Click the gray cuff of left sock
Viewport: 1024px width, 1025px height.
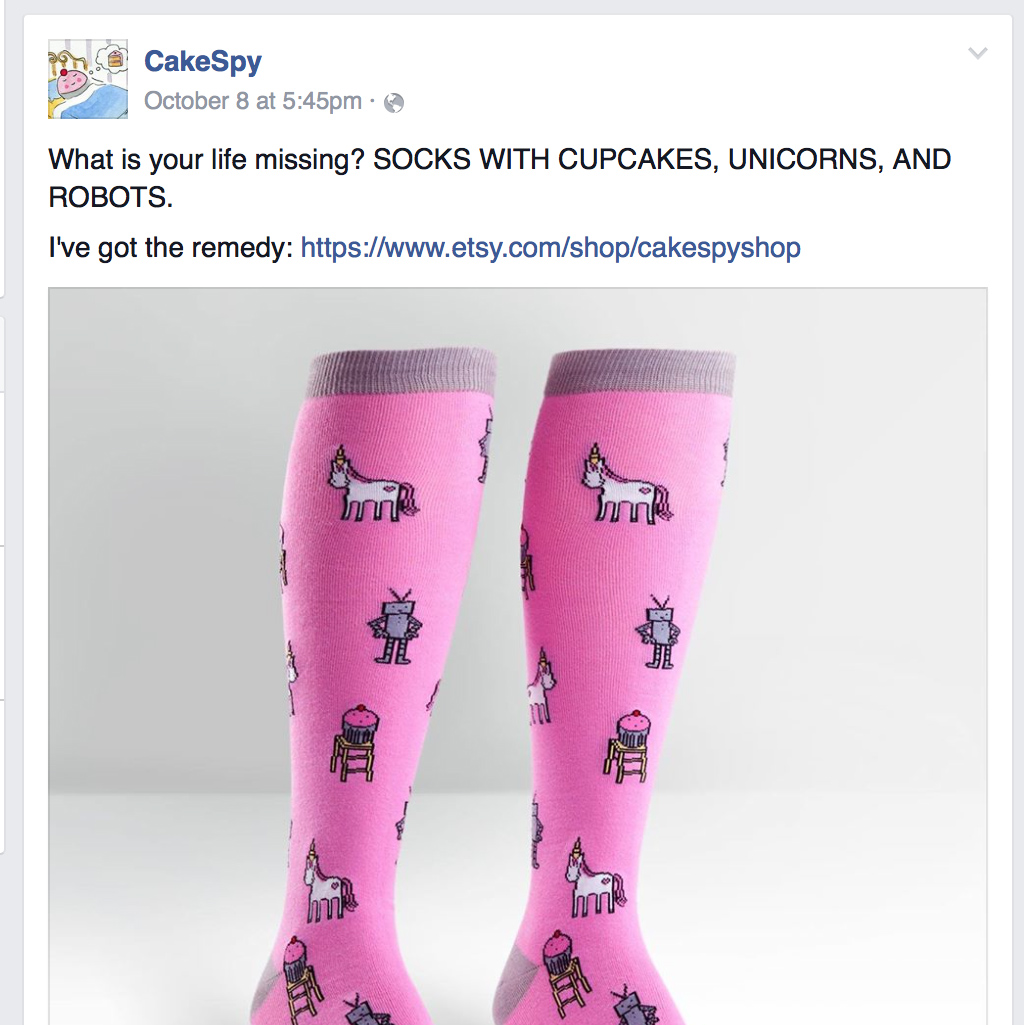(x=401, y=374)
